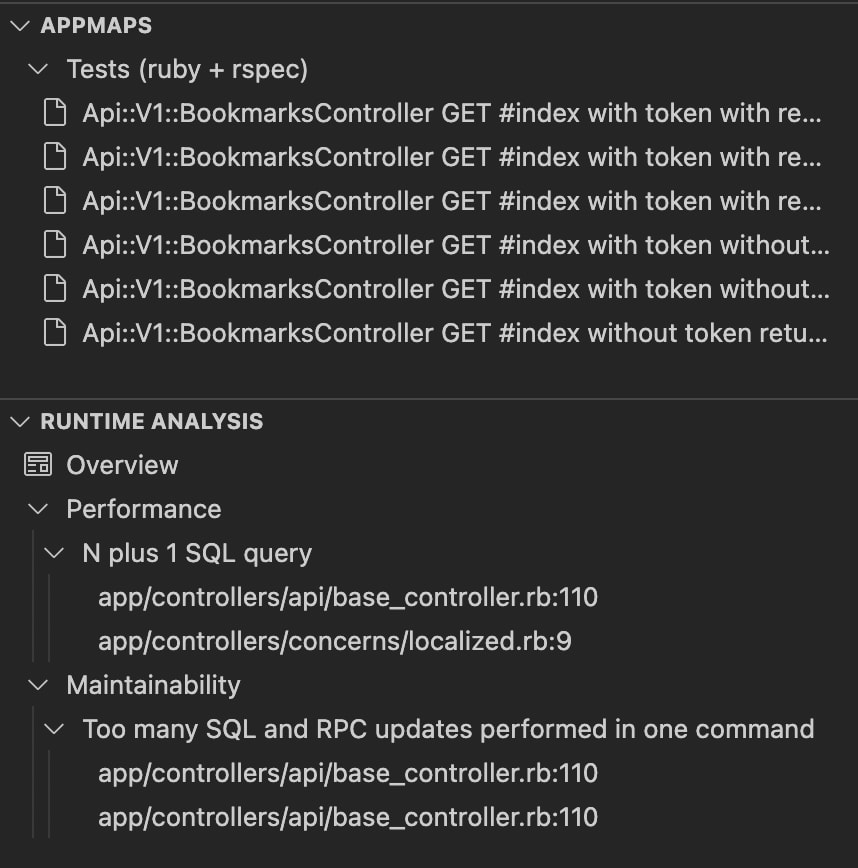The height and width of the screenshot is (868, 858).
Task: Collapse 'Too many SQL and RPC updates' chevron
Action: coord(54,729)
